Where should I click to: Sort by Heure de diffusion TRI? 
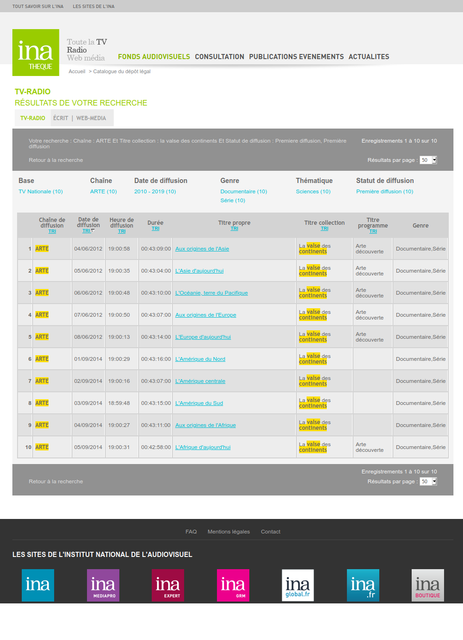(122, 231)
